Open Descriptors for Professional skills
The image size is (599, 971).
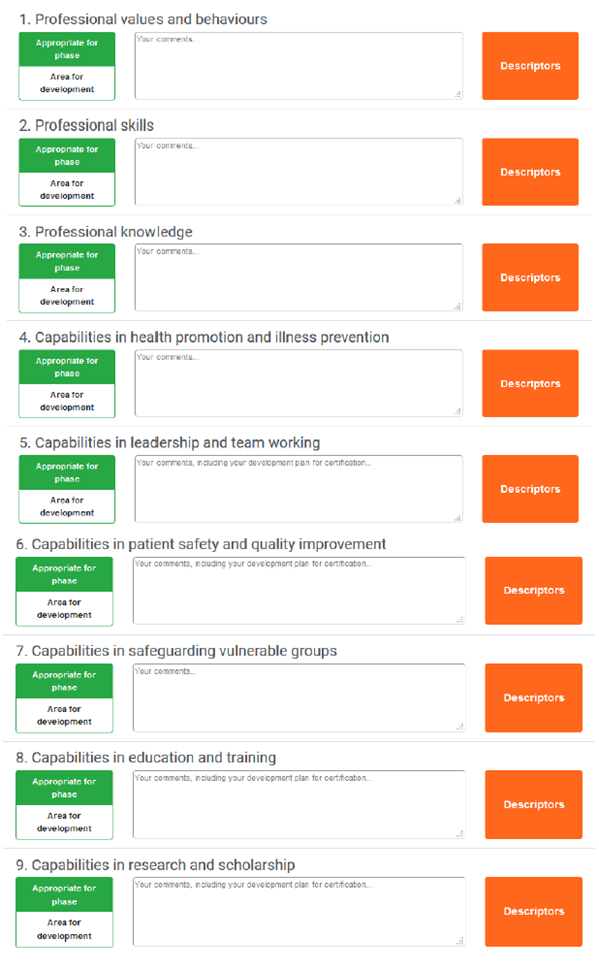(x=530, y=172)
